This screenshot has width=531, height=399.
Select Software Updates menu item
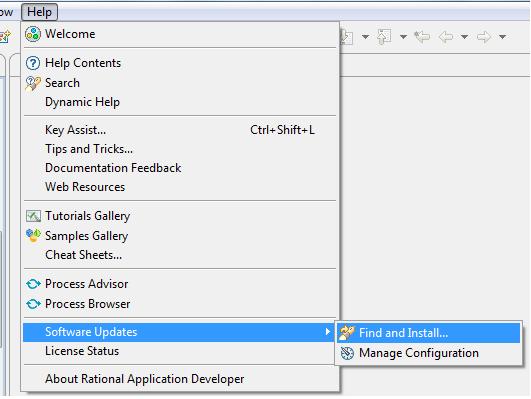coord(178,332)
